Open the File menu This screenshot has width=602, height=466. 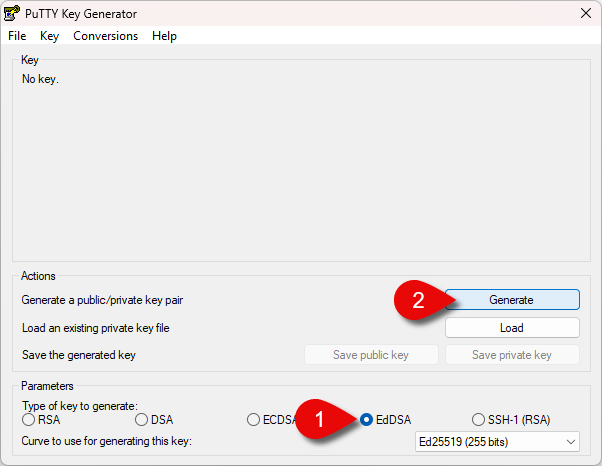click(17, 36)
